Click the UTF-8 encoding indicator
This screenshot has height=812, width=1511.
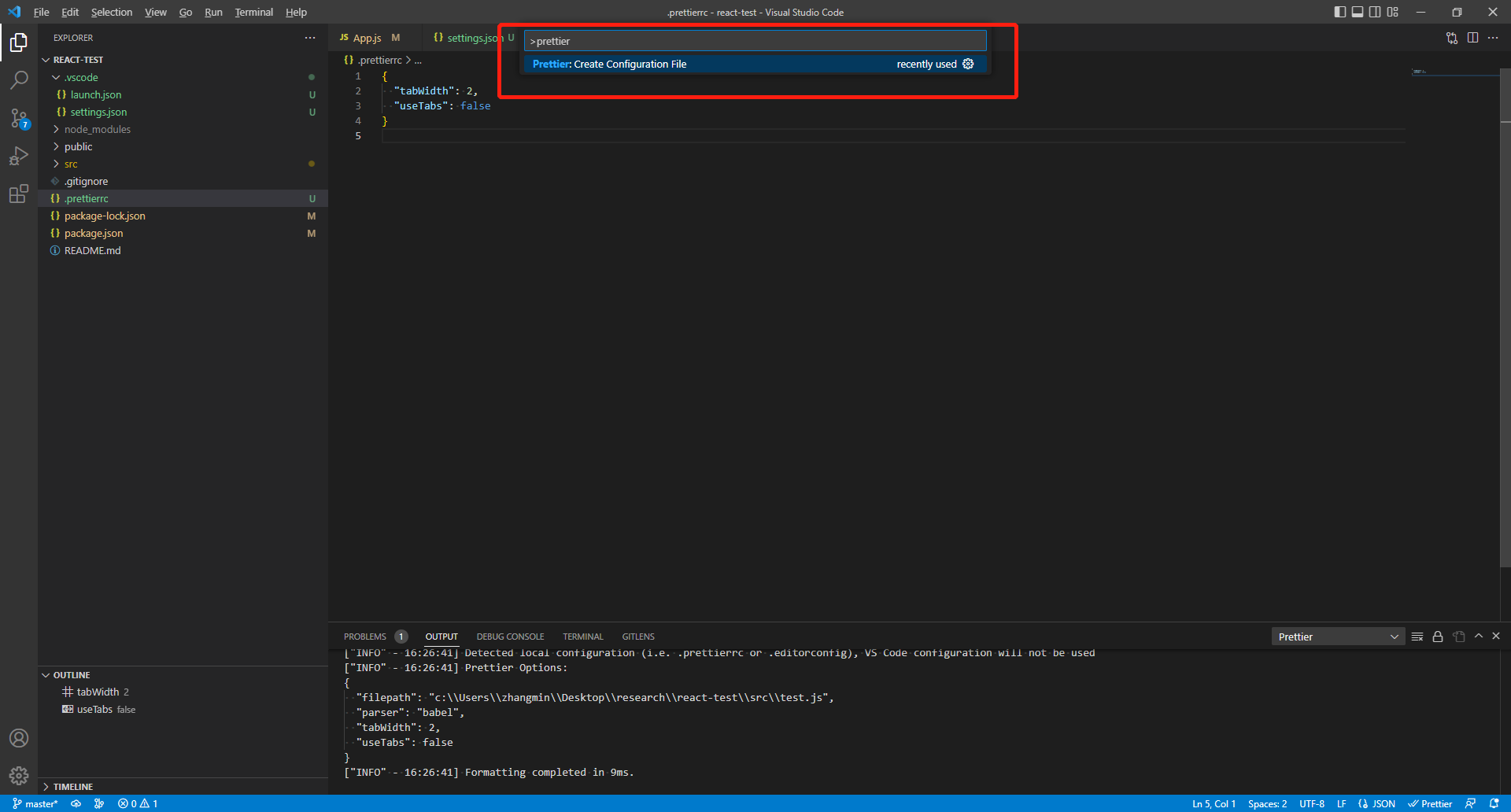point(1312,803)
